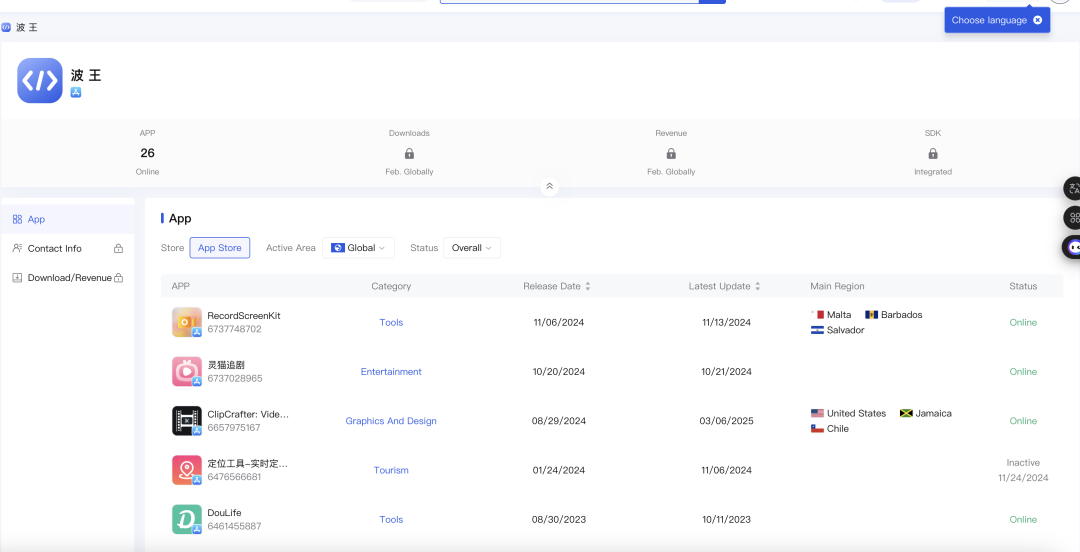The width and height of the screenshot is (1080, 552).
Task: Open the 定位工具-实时定... app name
Action: pyautogui.click(x=247, y=463)
